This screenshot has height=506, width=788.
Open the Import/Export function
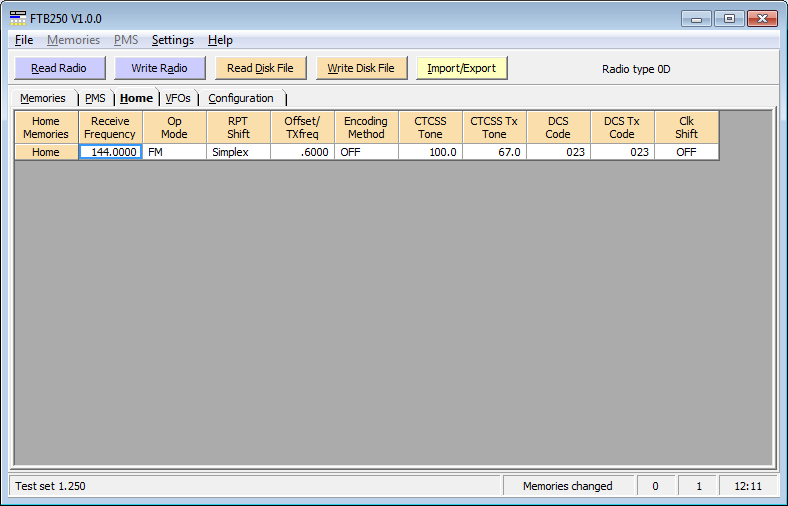click(461, 68)
